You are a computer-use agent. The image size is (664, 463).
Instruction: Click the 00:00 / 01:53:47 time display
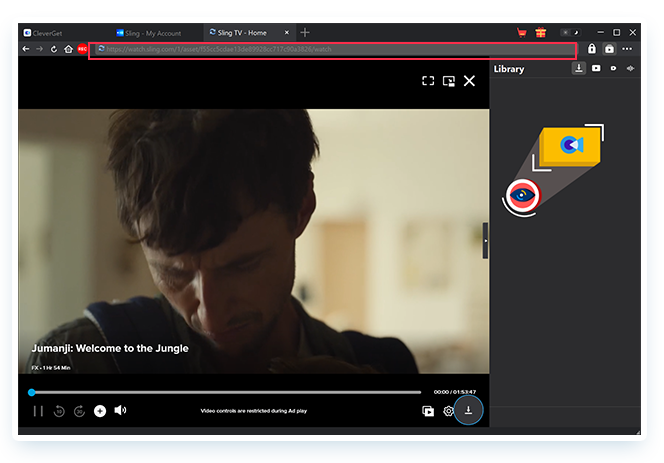[455, 392]
